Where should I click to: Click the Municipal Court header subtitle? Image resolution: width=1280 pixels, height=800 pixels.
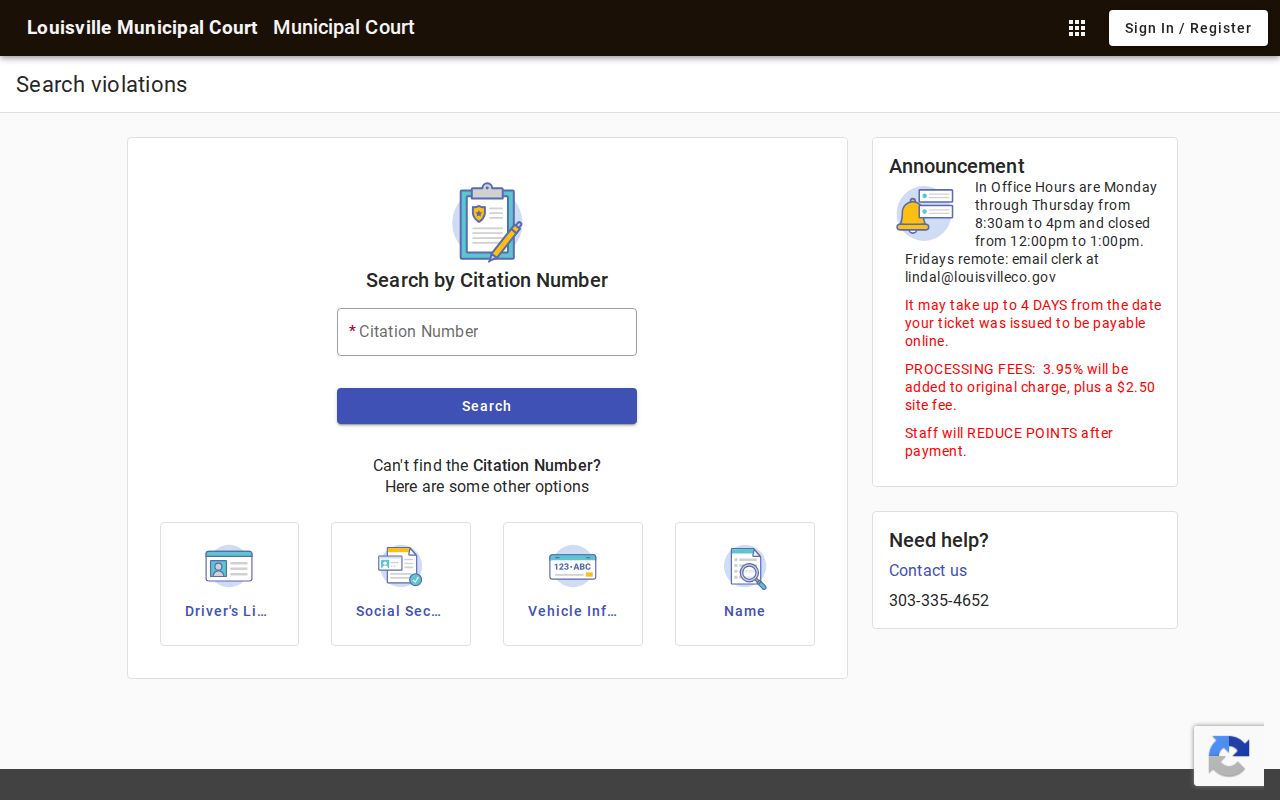coord(344,28)
